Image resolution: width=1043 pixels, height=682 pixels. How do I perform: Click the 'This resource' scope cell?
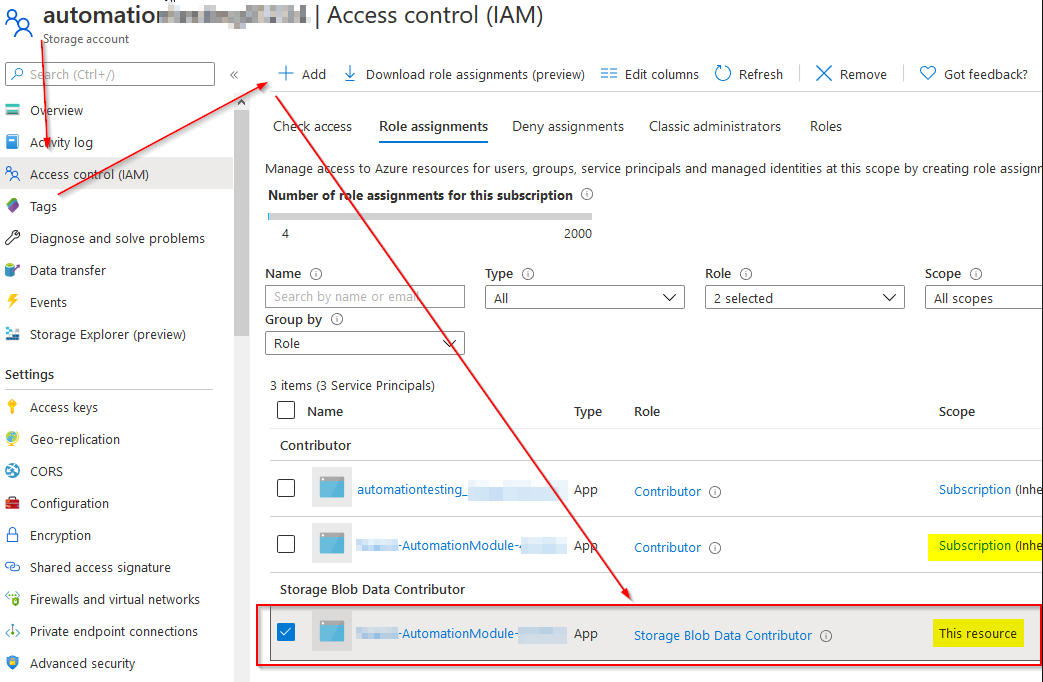pyautogui.click(x=978, y=633)
